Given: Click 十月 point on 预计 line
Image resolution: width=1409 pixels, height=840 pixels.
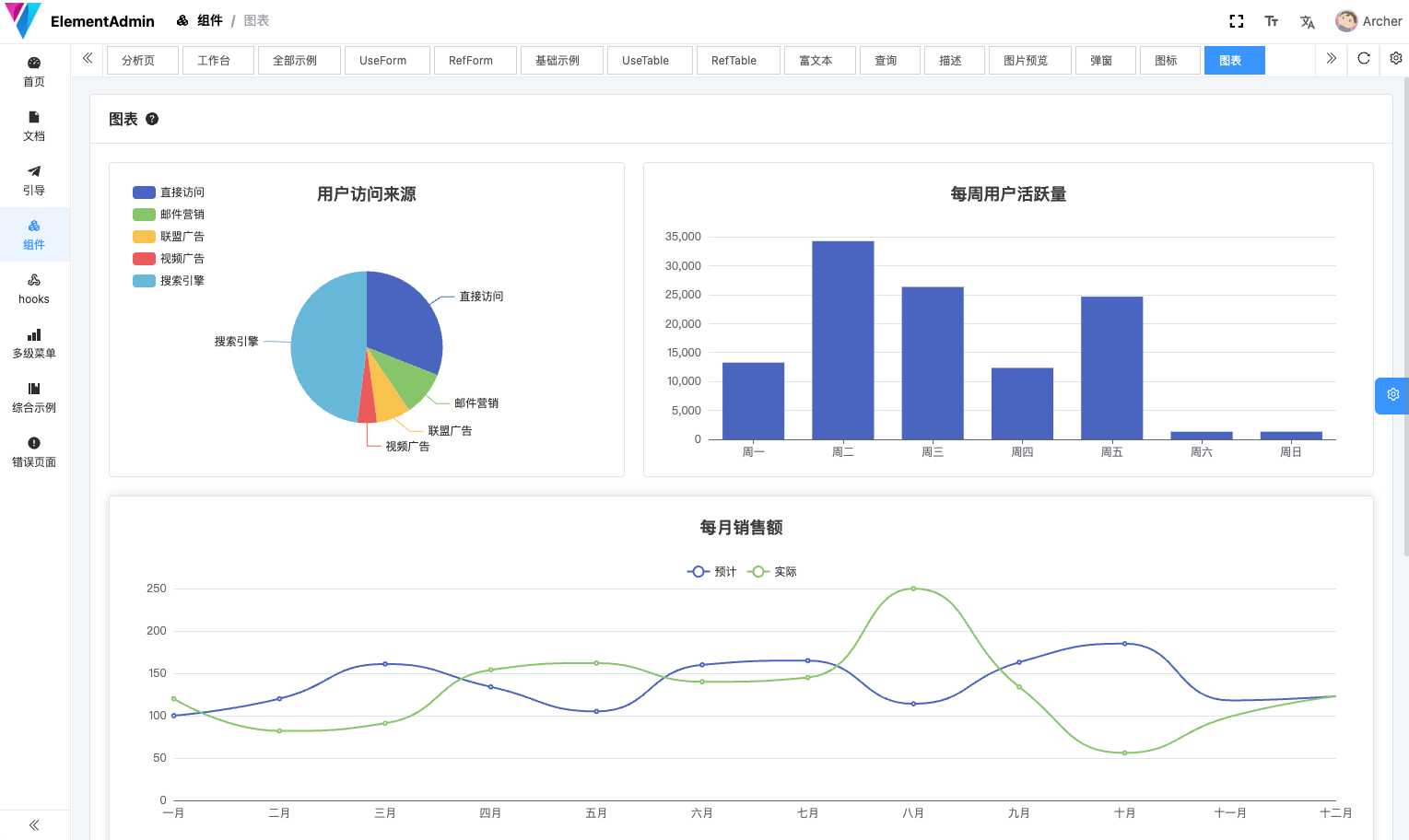Looking at the screenshot, I should click(1124, 644).
